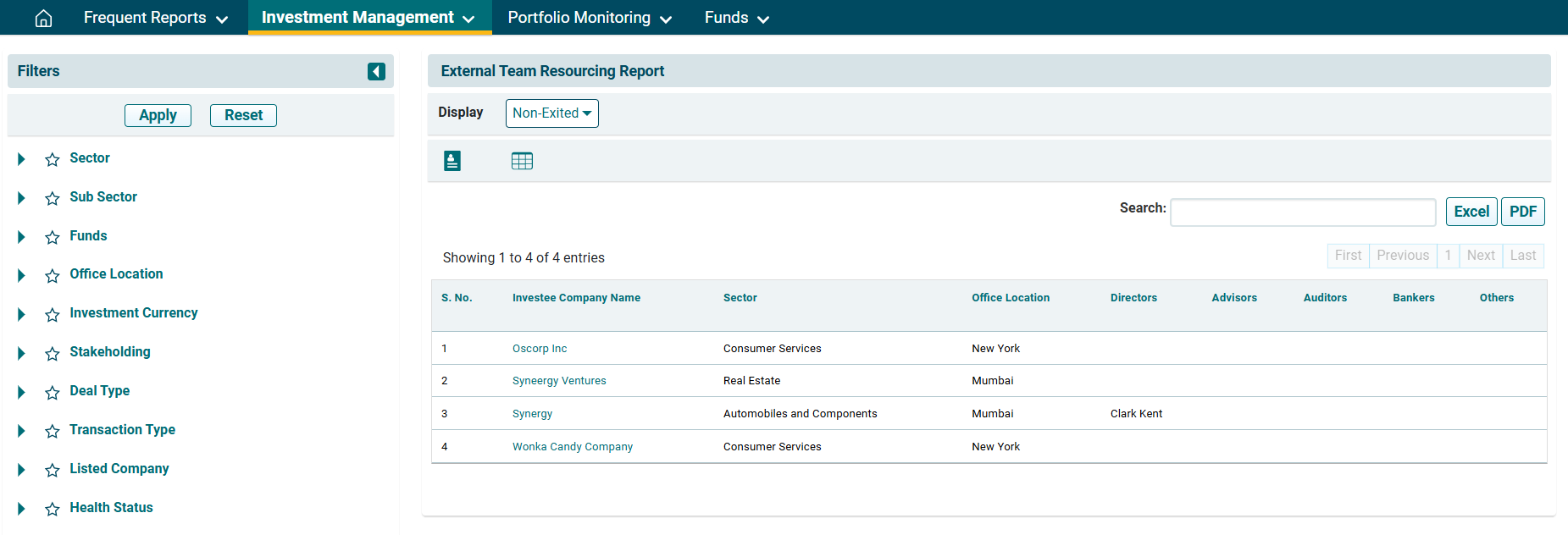Star the Sector filter as favorite

[x=53, y=159]
